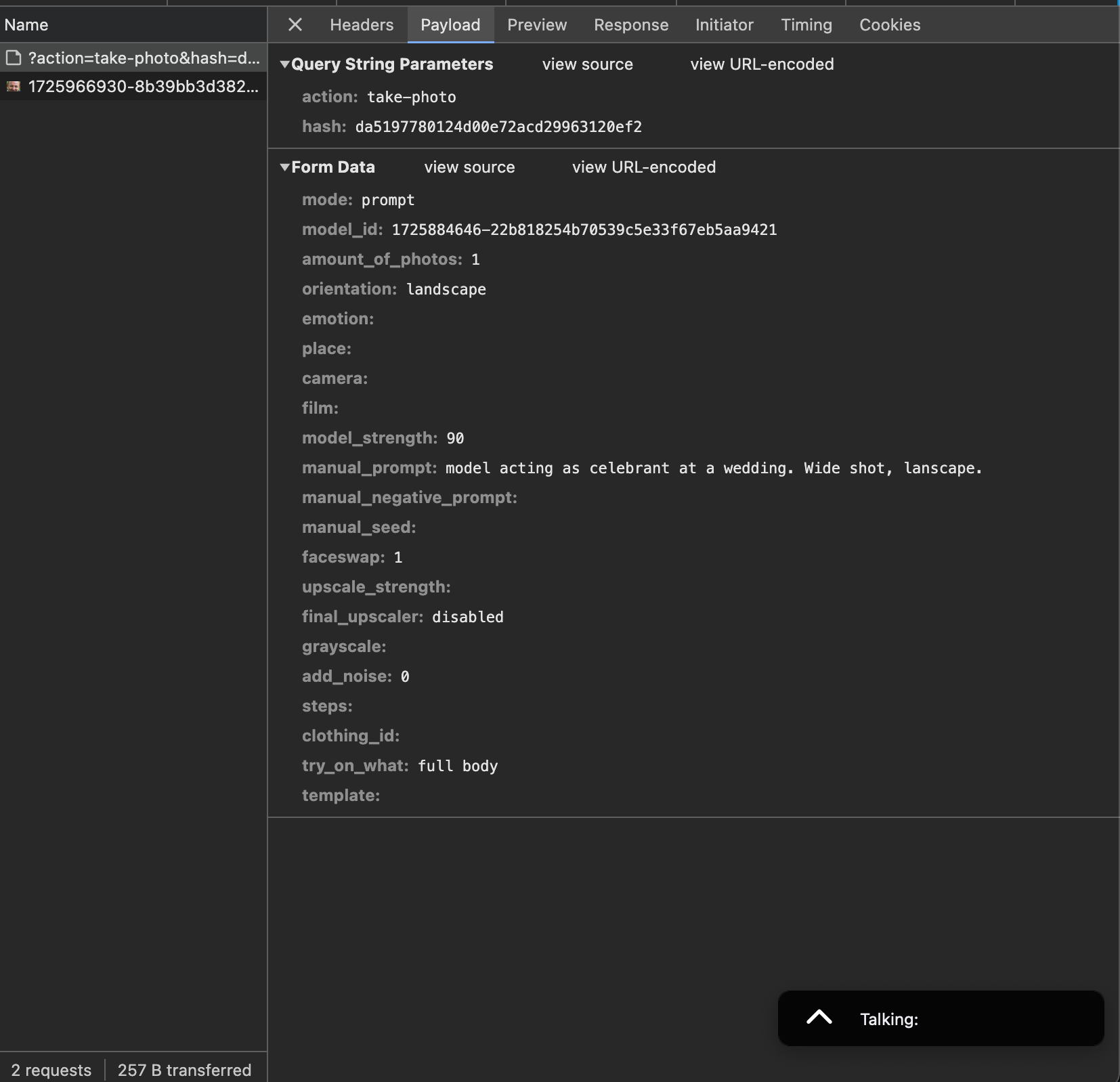Click view source for Form Data
The width and height of the screenshot is (1120, 1082).
point(469,167)
